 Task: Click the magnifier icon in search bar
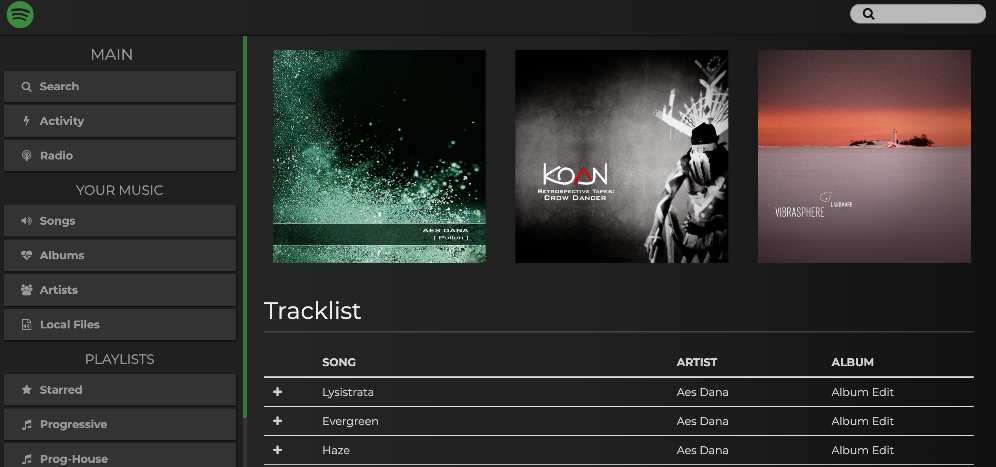coord(868,14)
